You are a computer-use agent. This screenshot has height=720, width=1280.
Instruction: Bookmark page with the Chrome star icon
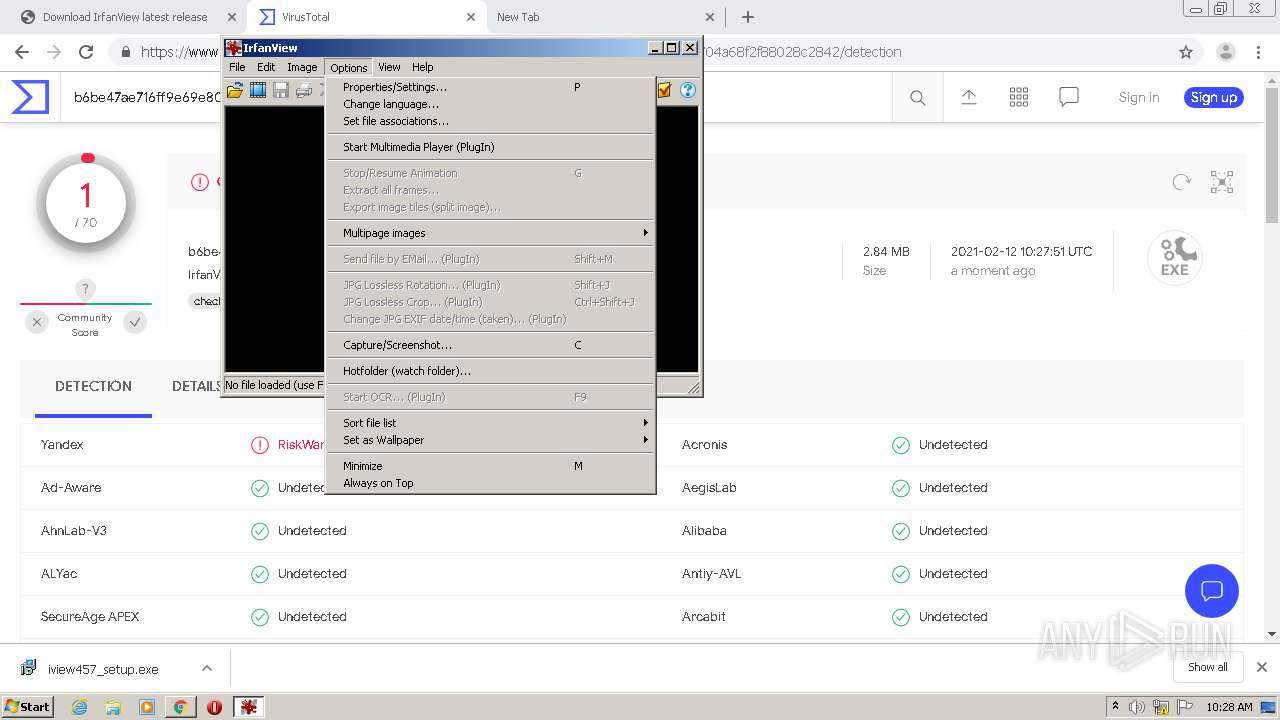click(1186, 52)
